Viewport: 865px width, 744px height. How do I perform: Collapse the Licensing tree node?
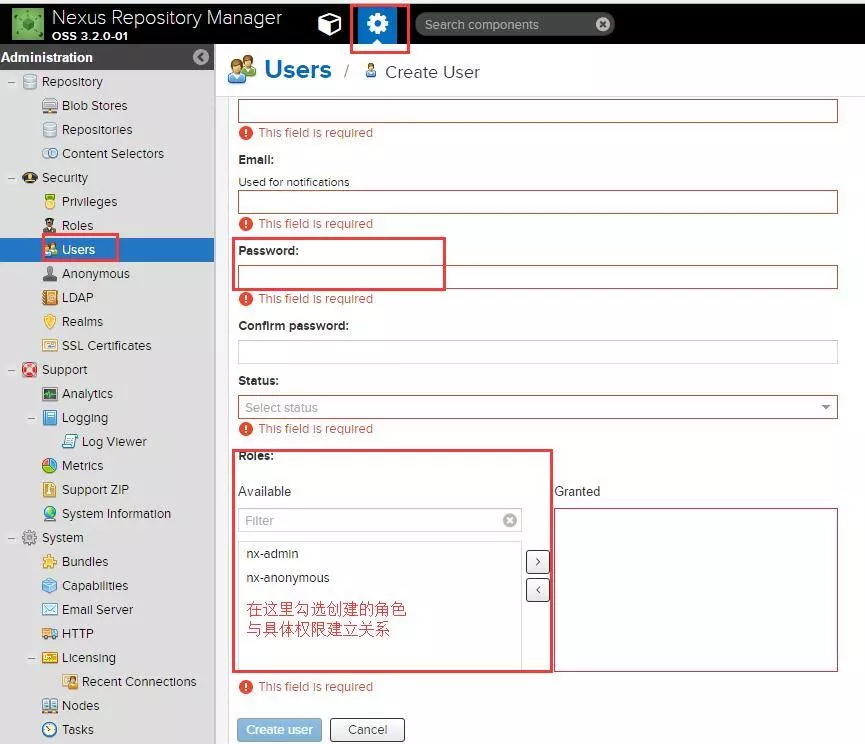tap(31, 657)
